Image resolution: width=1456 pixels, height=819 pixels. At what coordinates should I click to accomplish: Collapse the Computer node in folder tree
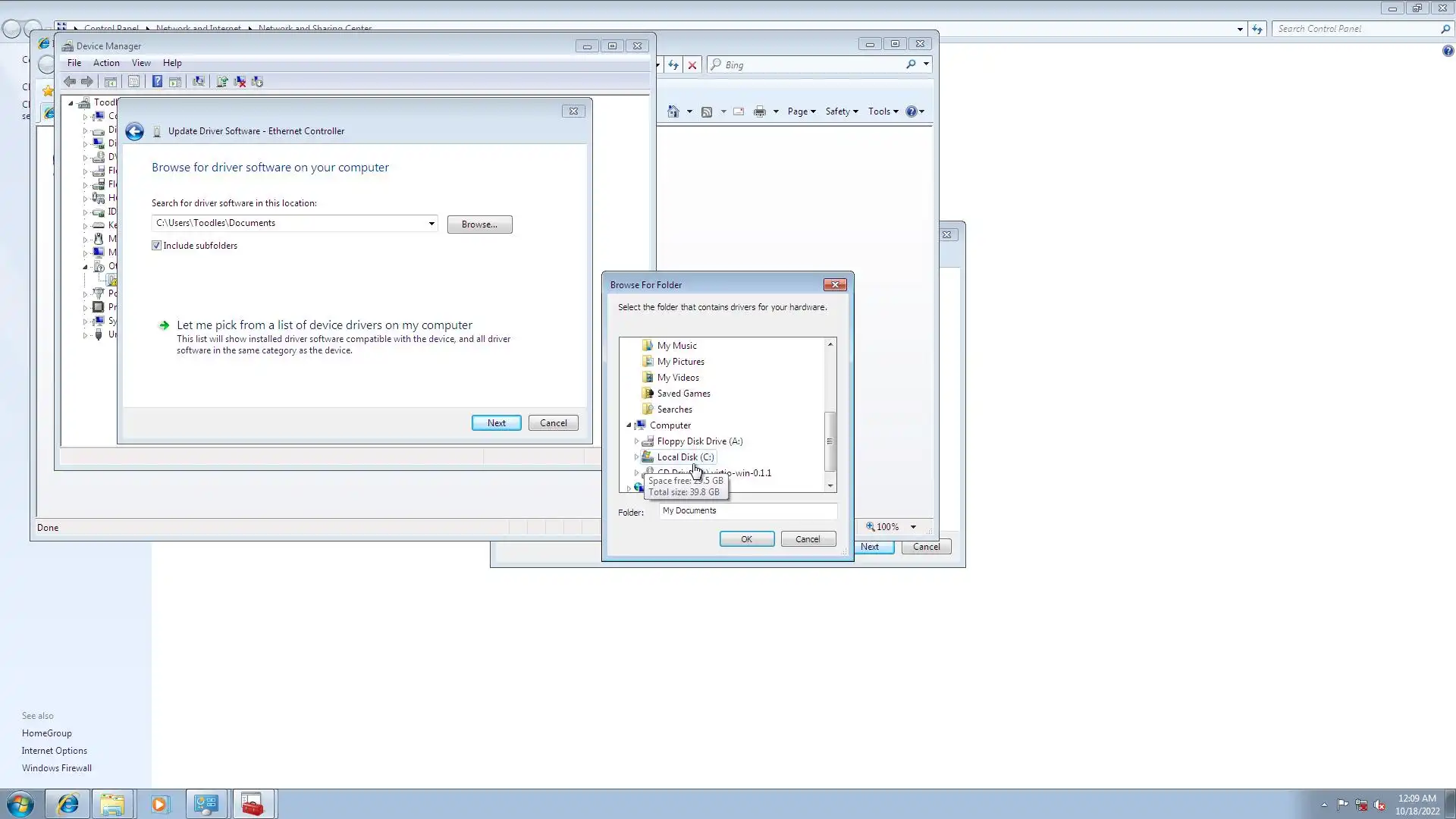(x=629, y=425)
